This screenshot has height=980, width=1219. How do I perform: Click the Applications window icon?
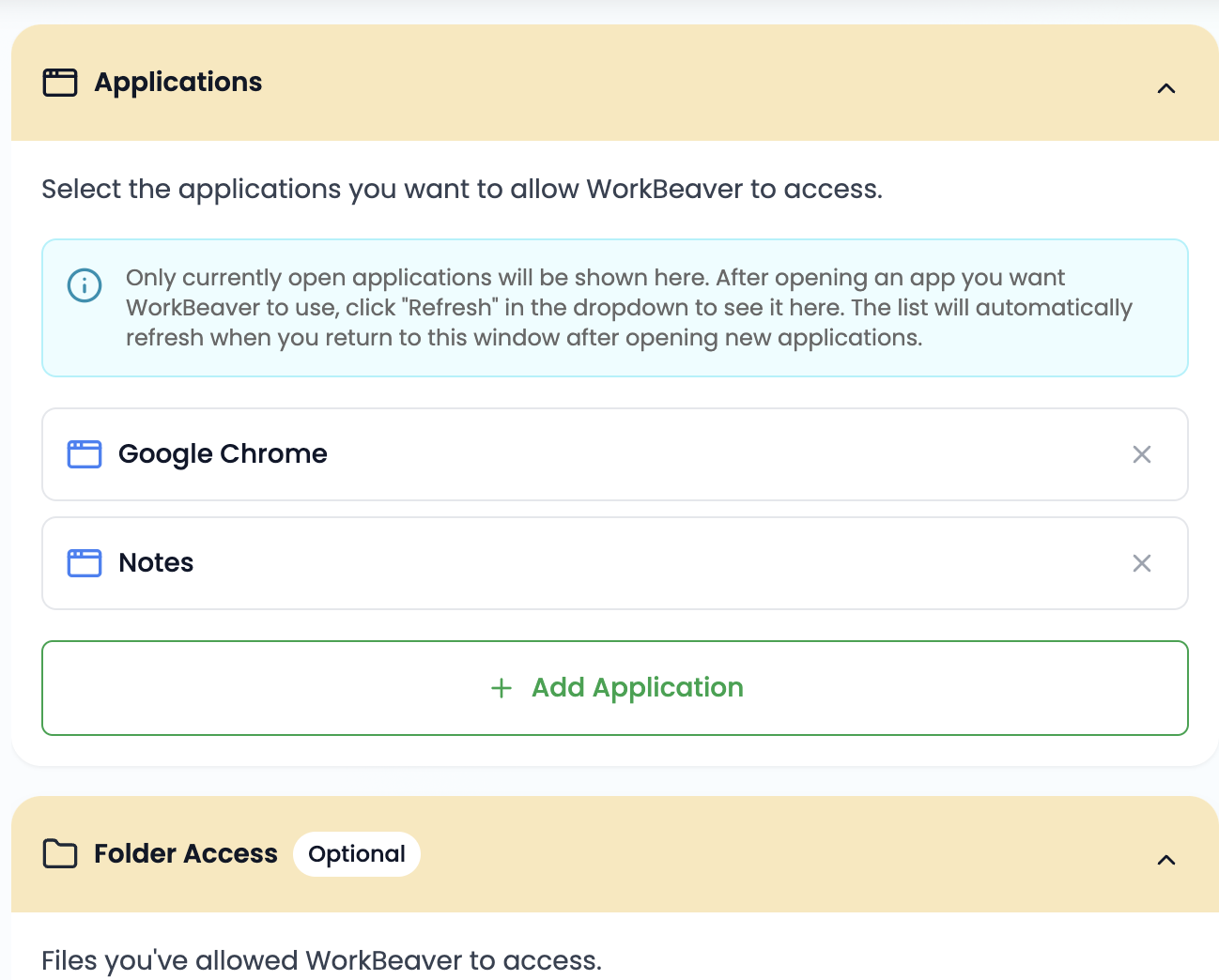click(59, 83)
